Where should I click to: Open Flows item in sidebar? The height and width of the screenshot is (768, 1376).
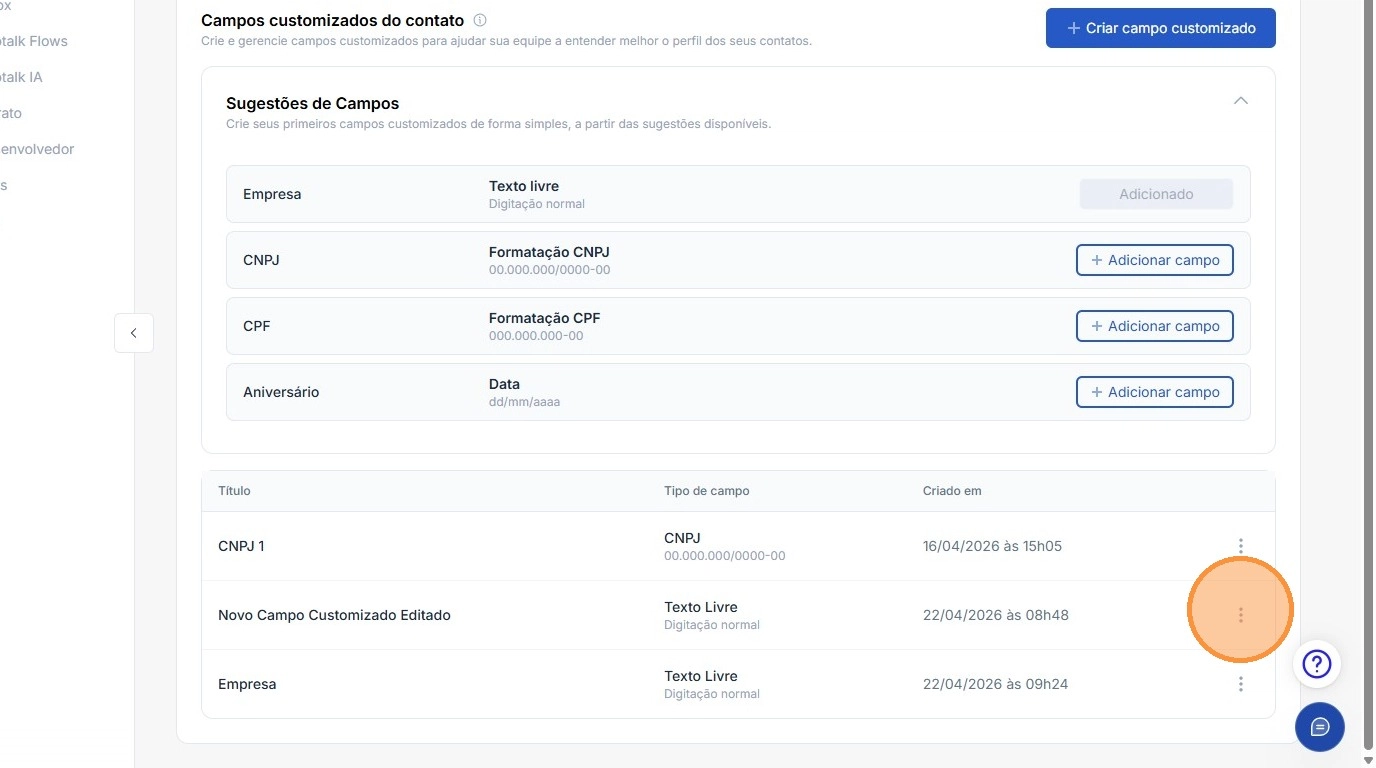(34, 41)
